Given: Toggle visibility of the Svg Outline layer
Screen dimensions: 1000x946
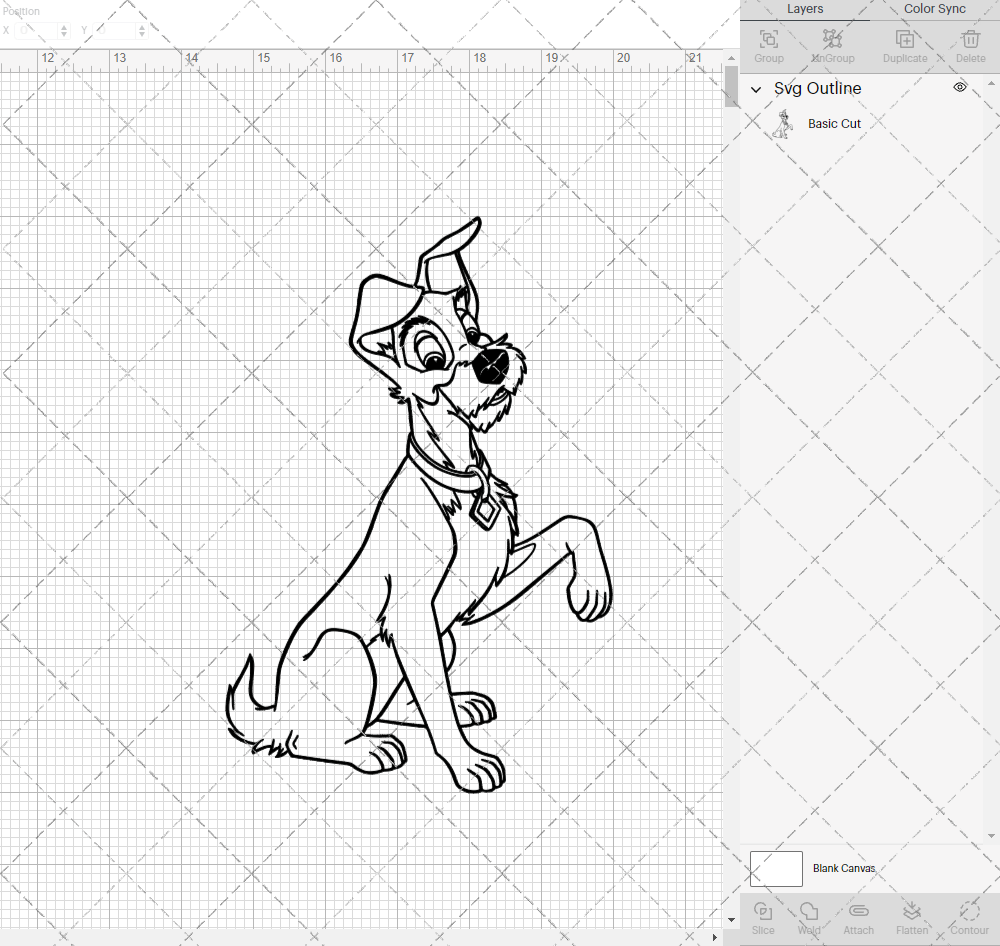Looking at the screenshot, I should tap(959, 88).
